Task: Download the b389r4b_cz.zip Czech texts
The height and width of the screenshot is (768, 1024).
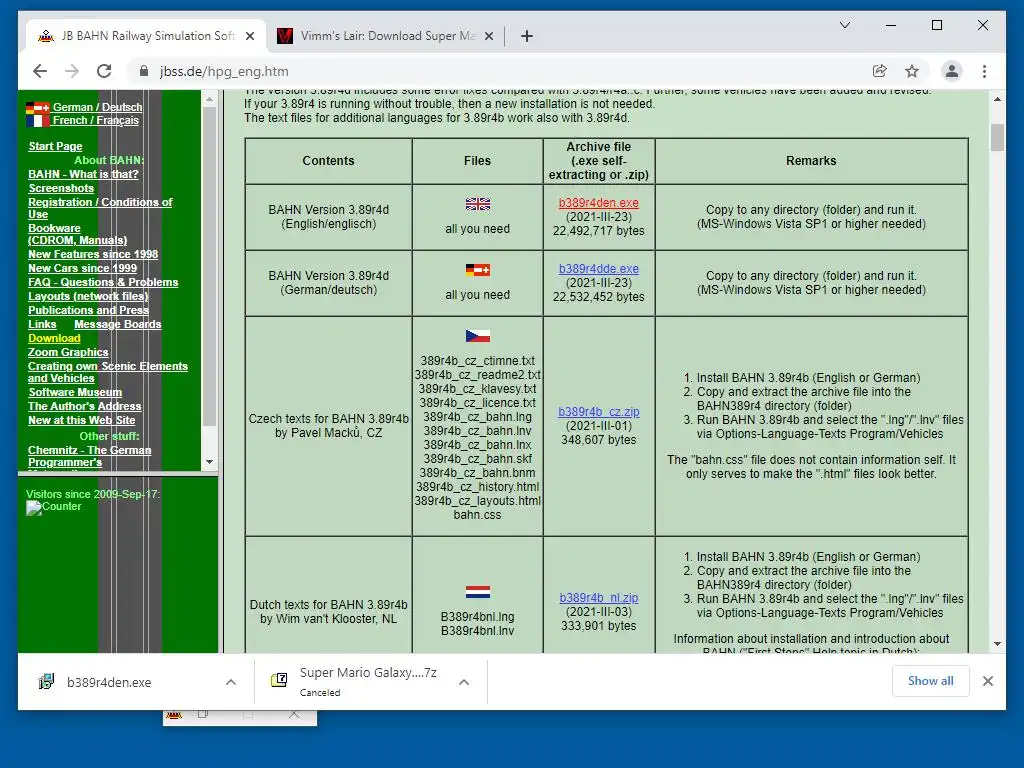Action: [x=598, y=412]
